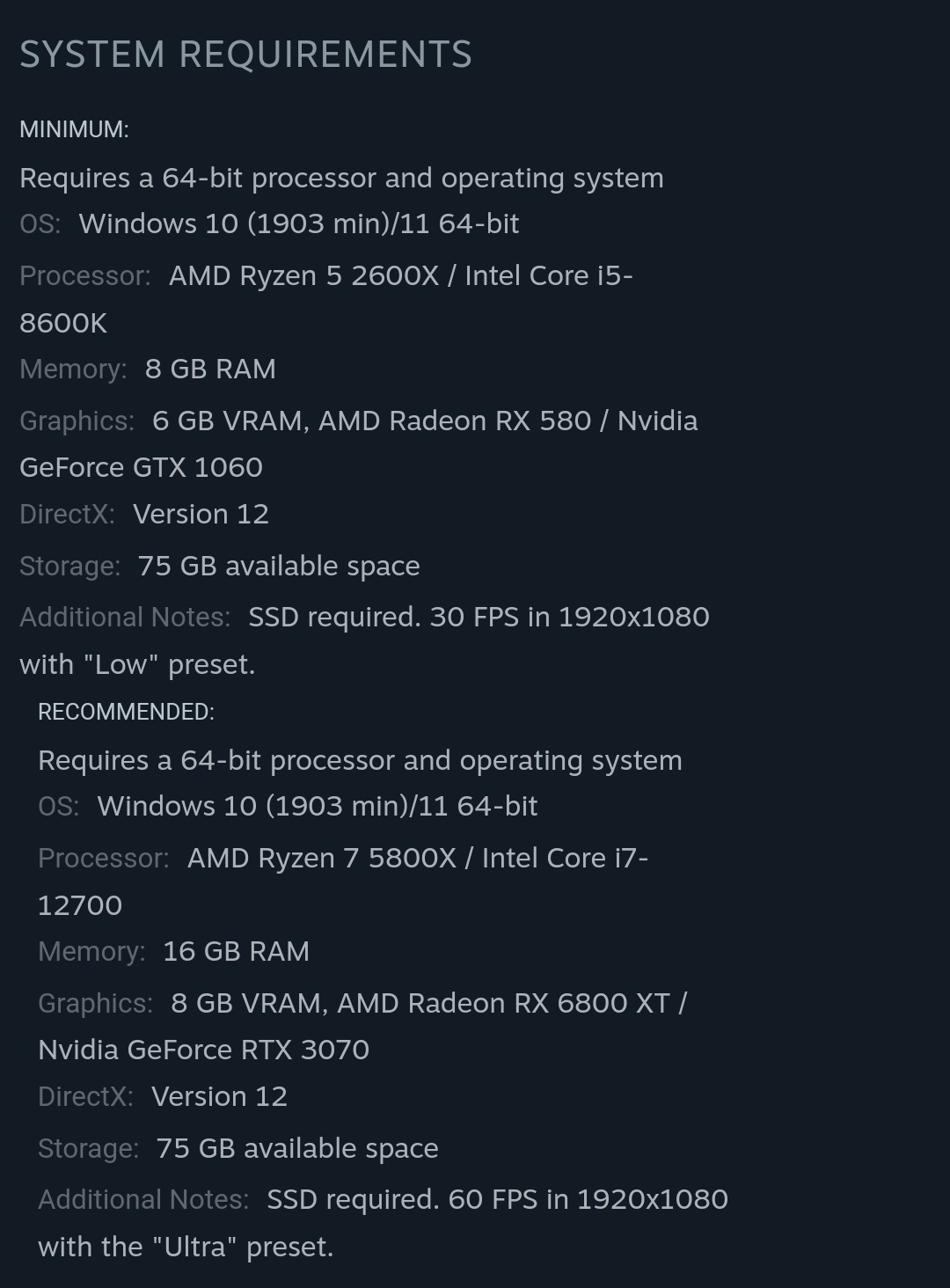The width and height of the screenshot is (950, 1288).
Task: Select the GeForce GTX 1060 text
Action: tap(141, 467)
